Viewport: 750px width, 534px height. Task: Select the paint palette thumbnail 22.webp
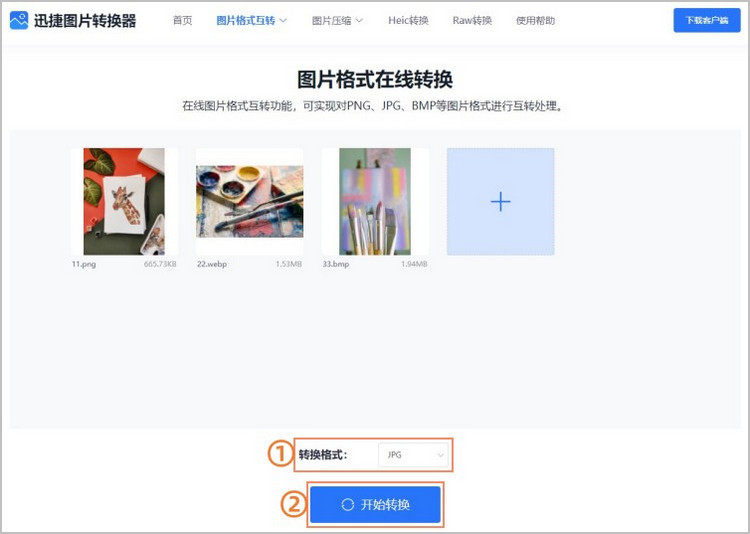249,193
